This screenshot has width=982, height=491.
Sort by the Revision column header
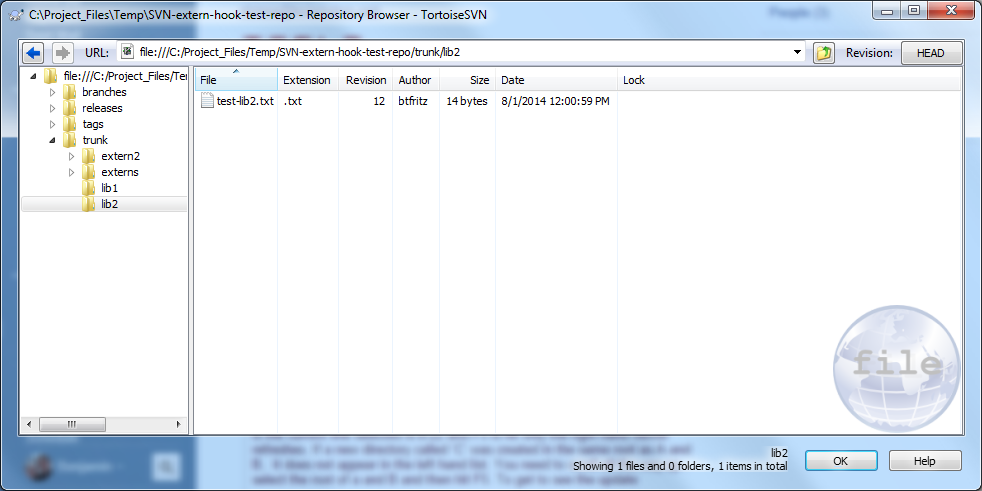tap(366, 80)
